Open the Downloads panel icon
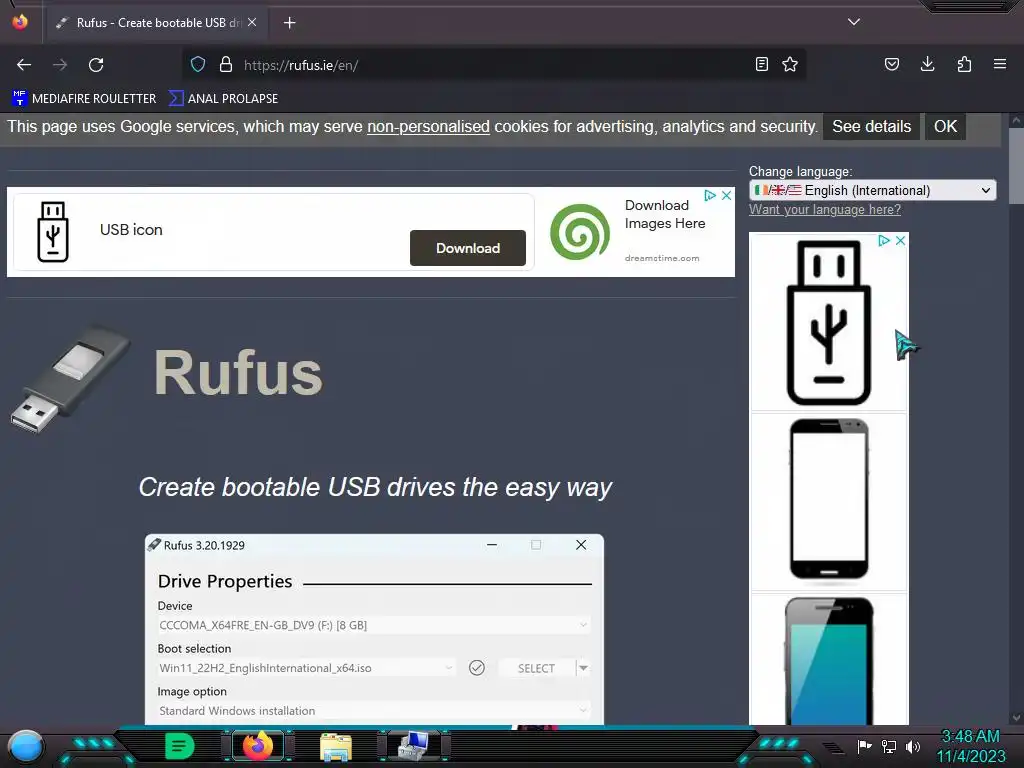This screenshot has height=768, width=1024. tap(927, 64)
